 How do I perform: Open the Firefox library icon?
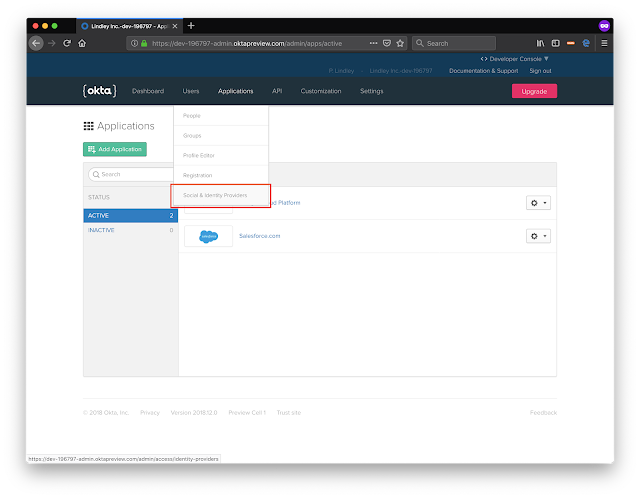click(540, 43)
